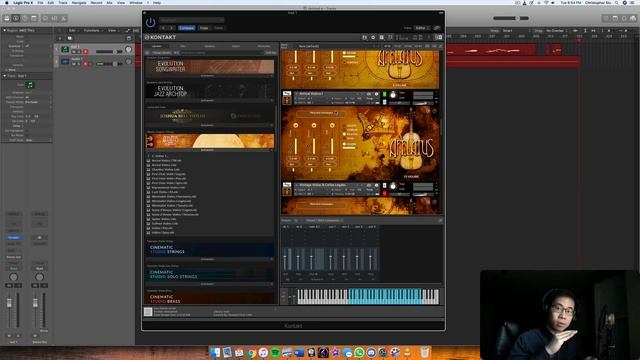This screenshot has height=360, width=640.
Task: Open File menu in macOS menu bar
Action: click(x=40, y=2)
